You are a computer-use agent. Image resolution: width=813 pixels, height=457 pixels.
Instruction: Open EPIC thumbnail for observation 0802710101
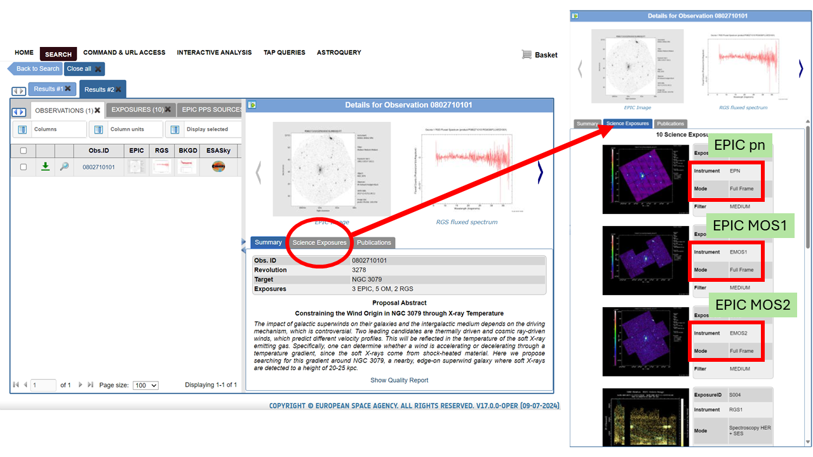[136, 167]
